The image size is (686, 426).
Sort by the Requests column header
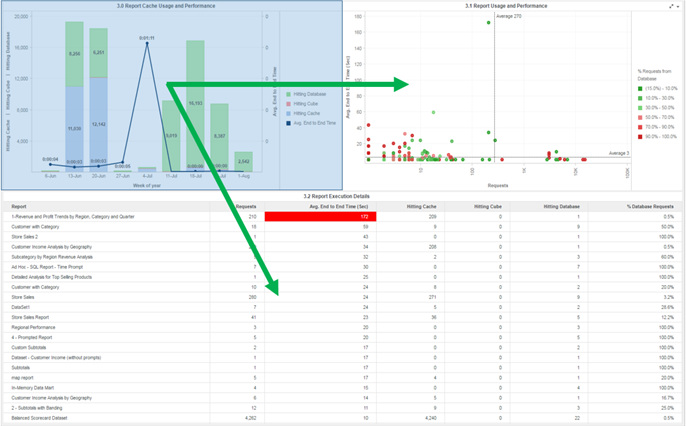coord(245,207)
